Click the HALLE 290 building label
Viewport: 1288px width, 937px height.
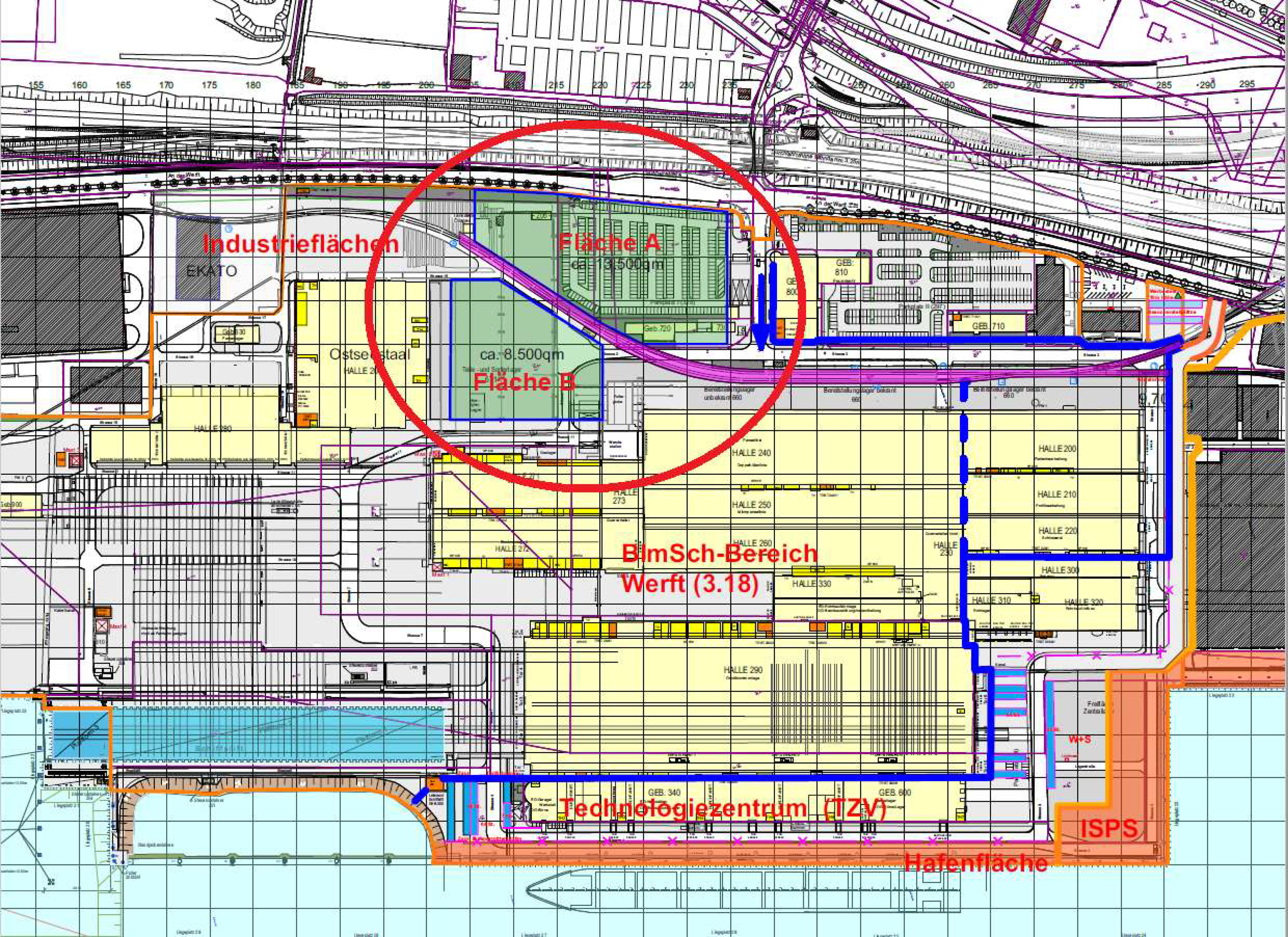[743, 670]
